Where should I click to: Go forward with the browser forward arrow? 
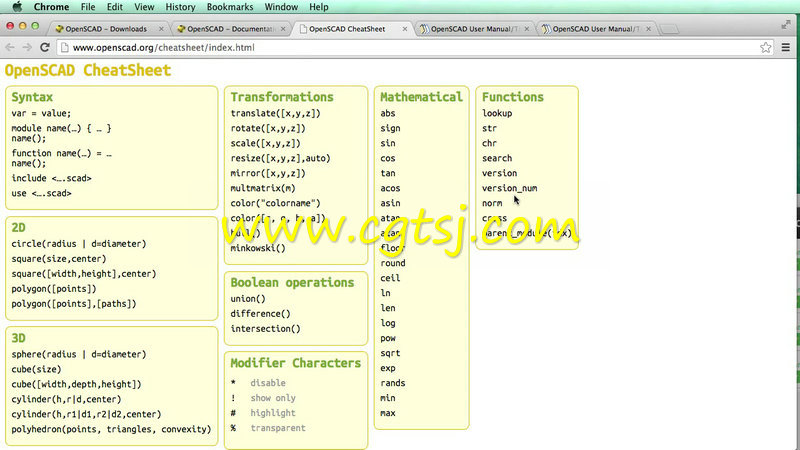click(x=27, y=47)
